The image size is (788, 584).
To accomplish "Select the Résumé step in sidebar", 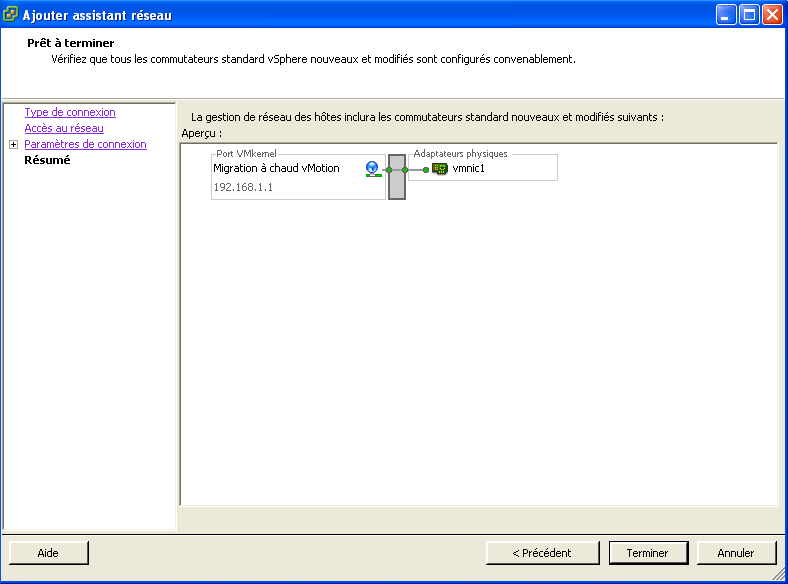I will pyautogui.click(x=47, y=161).
